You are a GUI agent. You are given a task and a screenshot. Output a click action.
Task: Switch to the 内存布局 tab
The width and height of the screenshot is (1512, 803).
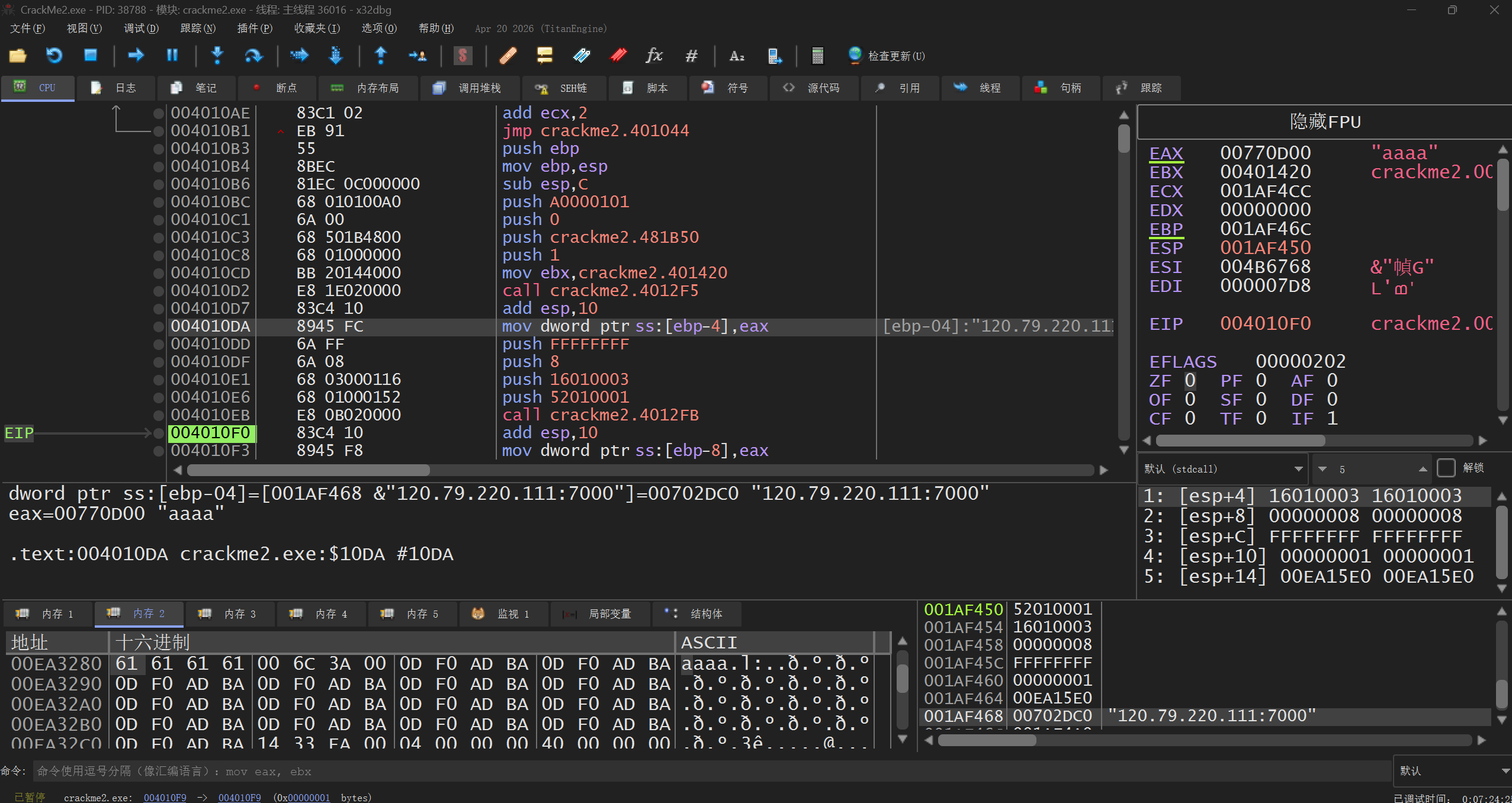pyautogui.click(x=367, y=88)
